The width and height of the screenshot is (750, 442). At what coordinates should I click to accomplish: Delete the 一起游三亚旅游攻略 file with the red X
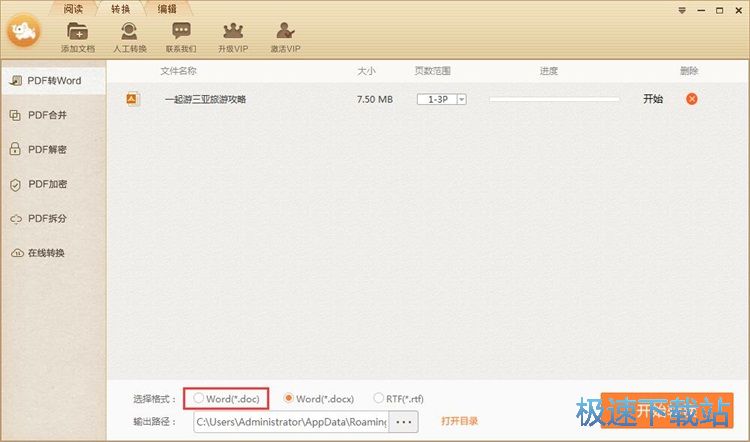(692, 99)
